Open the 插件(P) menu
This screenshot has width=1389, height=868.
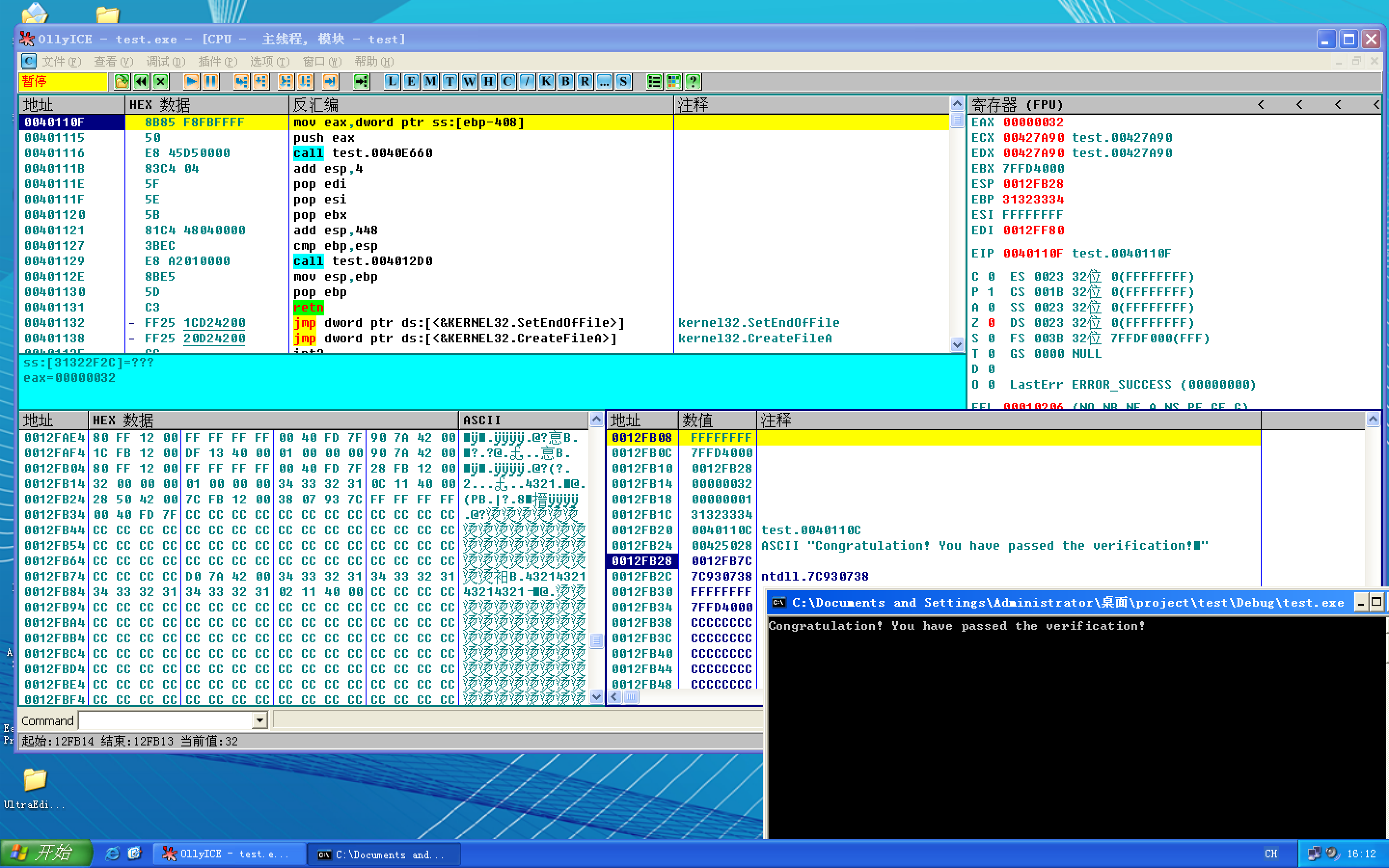tap(218, 61)
